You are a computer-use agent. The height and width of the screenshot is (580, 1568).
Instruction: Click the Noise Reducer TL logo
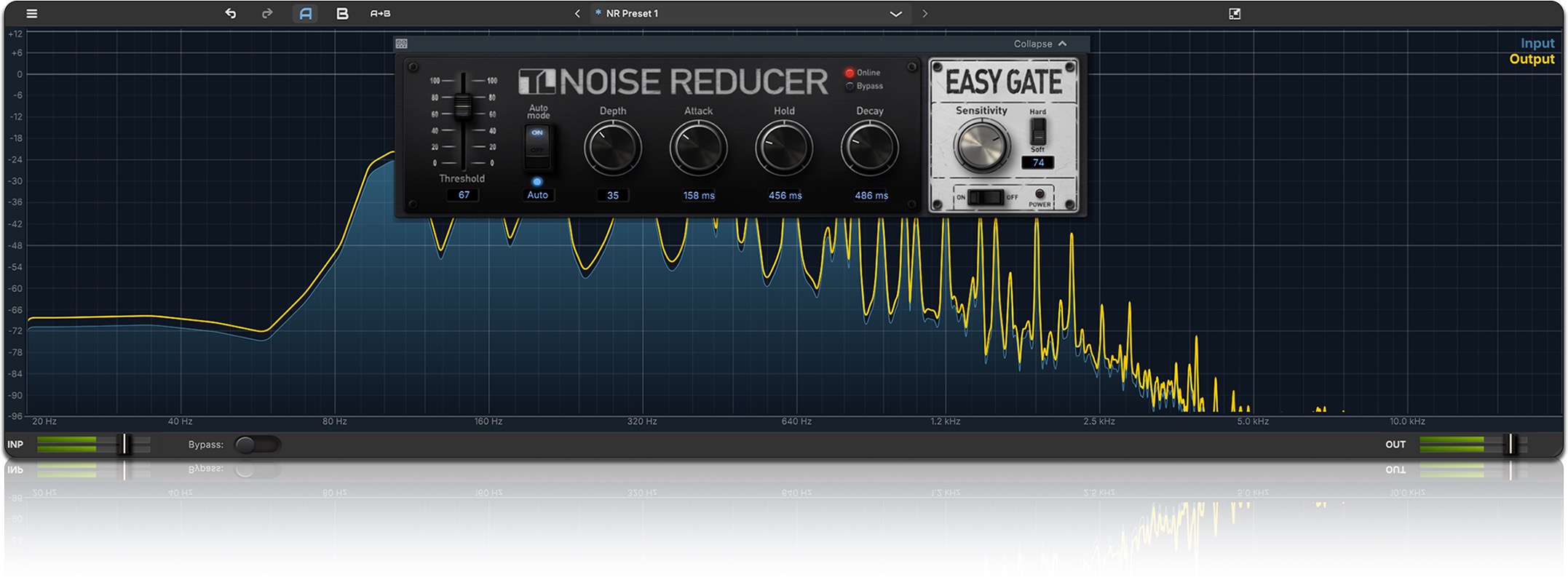click(x=537, y=82)
